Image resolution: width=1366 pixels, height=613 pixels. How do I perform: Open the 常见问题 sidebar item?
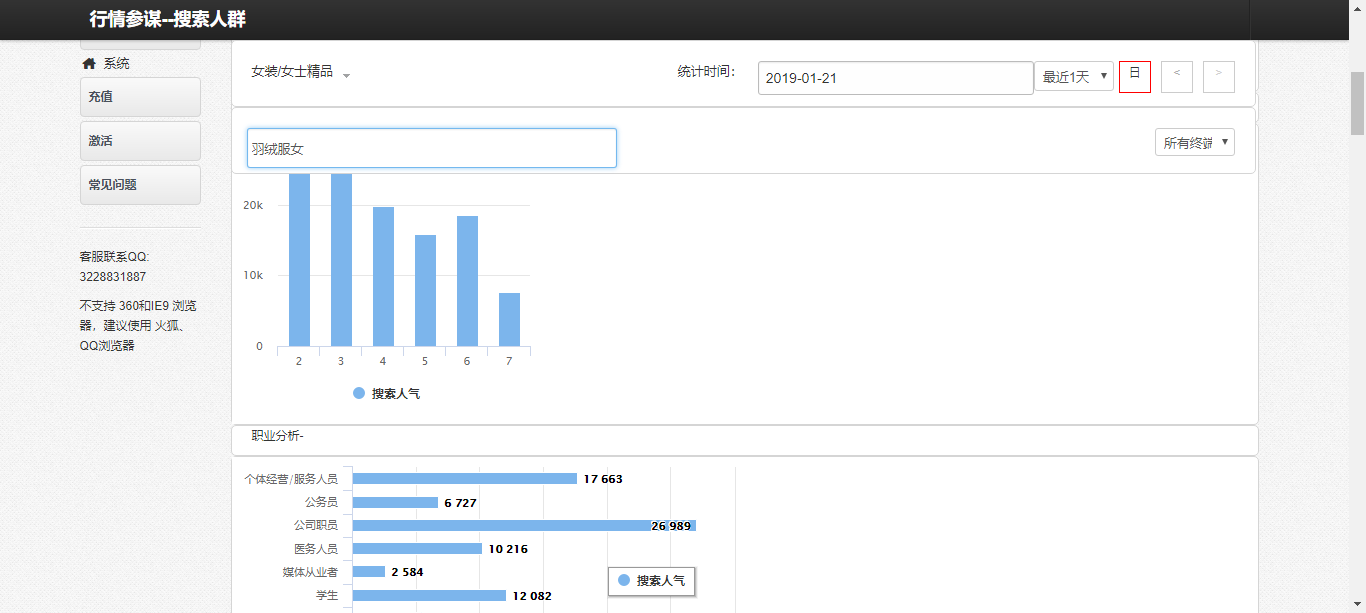pos(140,185)
